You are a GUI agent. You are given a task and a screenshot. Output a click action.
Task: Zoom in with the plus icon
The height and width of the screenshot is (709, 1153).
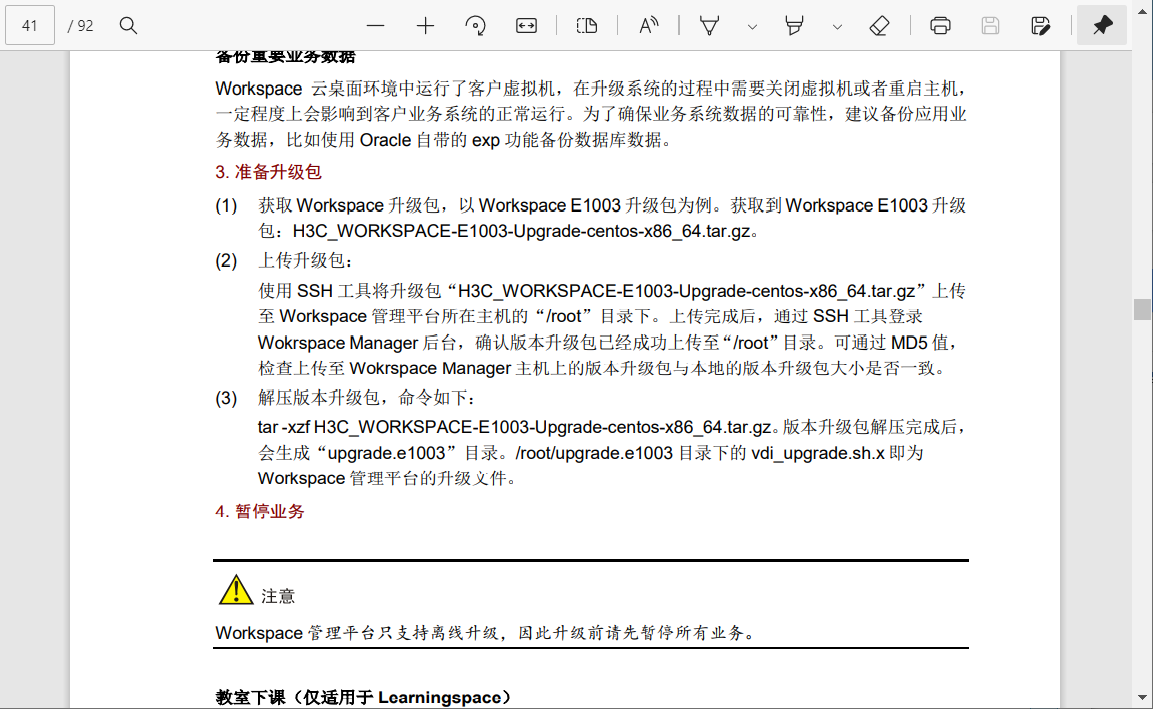(x=425, y=26)
